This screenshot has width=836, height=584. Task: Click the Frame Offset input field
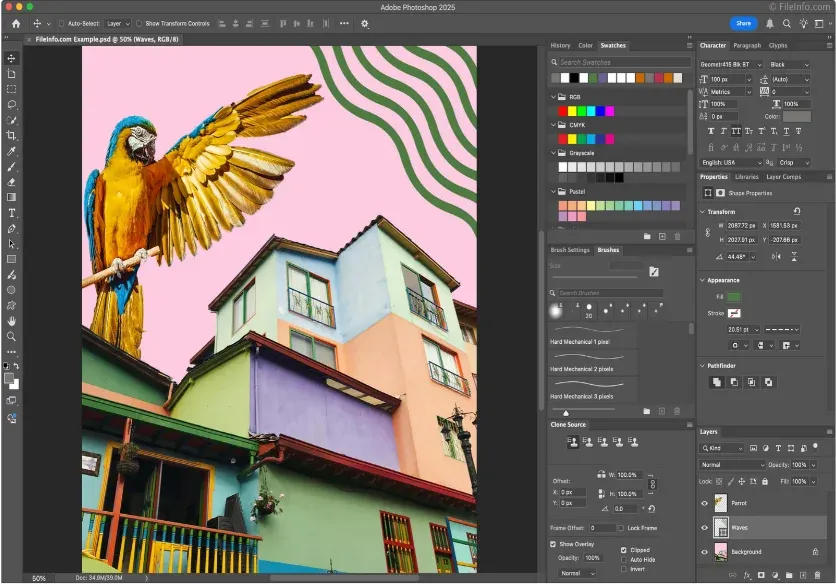click(602, 528)
